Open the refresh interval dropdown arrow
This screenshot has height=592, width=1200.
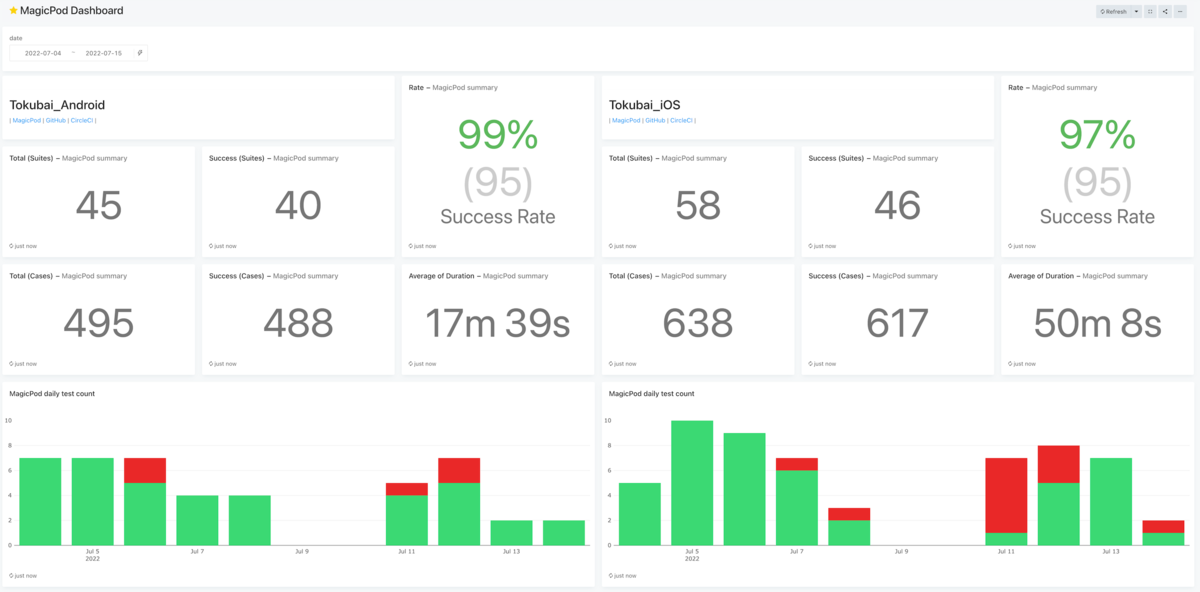pyautogui.click(x=1136, y=12)
